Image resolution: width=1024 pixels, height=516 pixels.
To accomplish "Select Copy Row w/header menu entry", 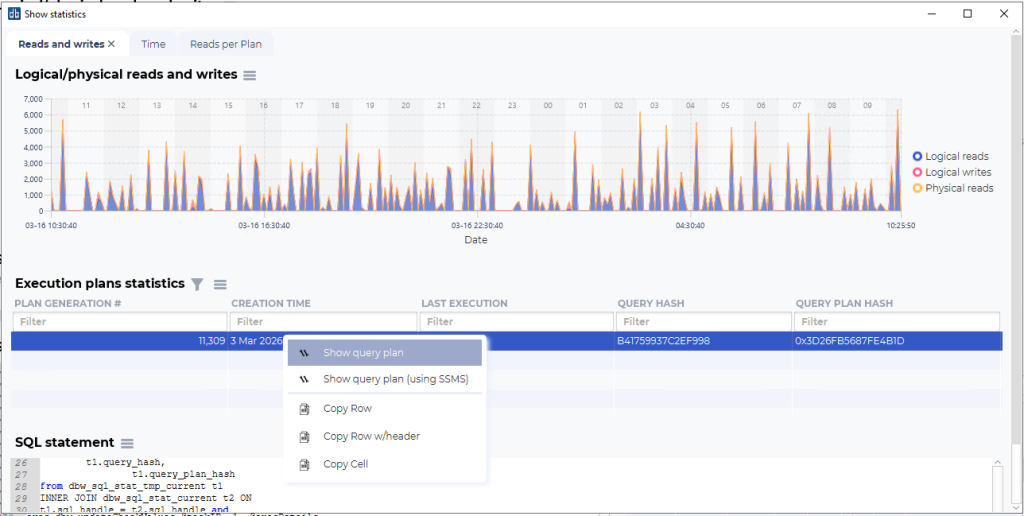I will point(385,436).
